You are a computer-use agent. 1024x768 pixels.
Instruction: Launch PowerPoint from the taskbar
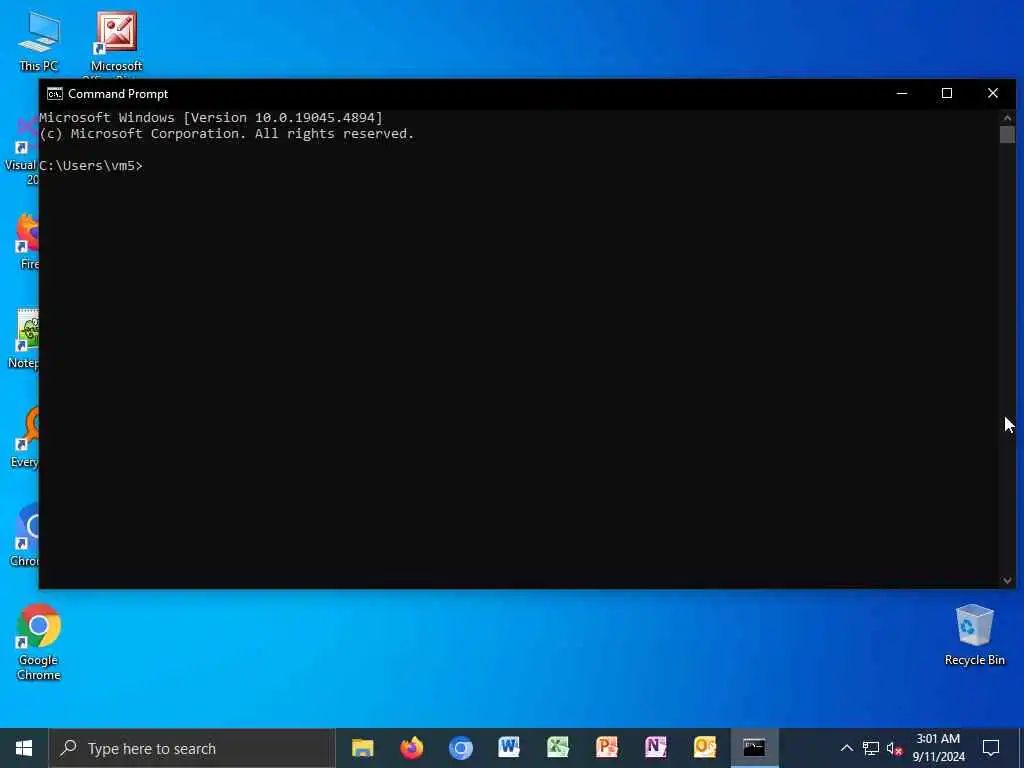607,748
